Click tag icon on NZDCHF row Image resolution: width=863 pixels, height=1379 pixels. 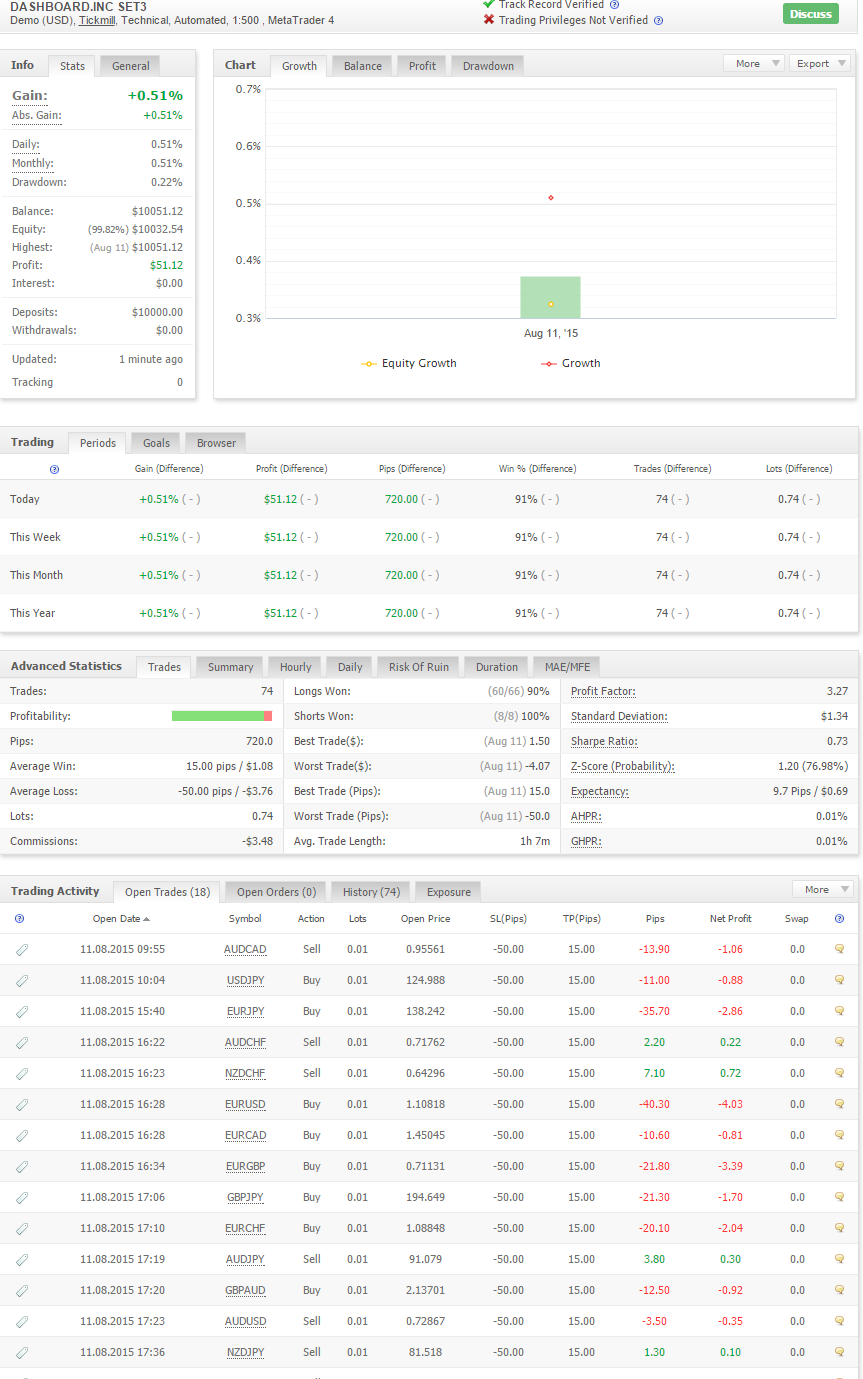22,1074
